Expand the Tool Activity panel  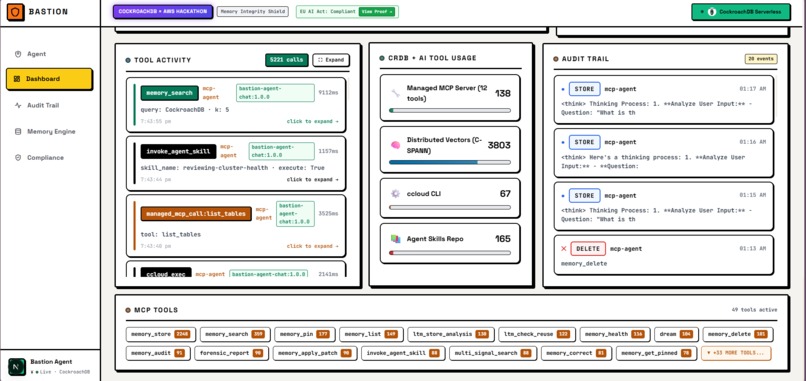[331, 60]
